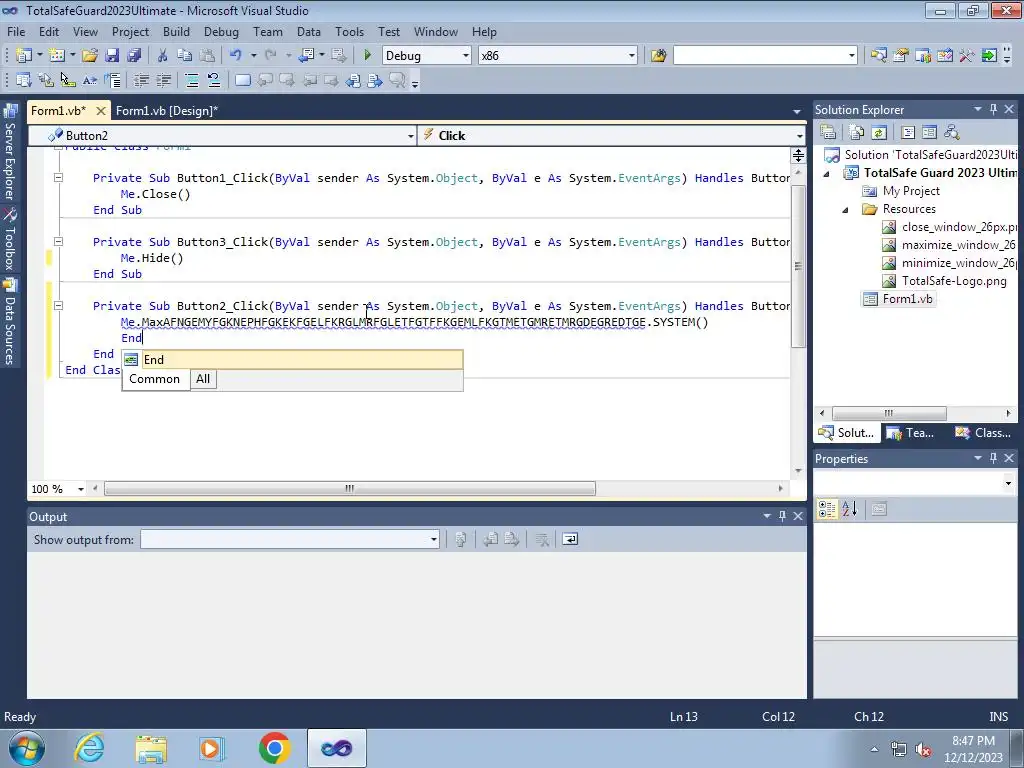The height and width of the screenshot is (768, 1024).
Task: Comment out the selected lines
Action: click(x=192, y=80)
